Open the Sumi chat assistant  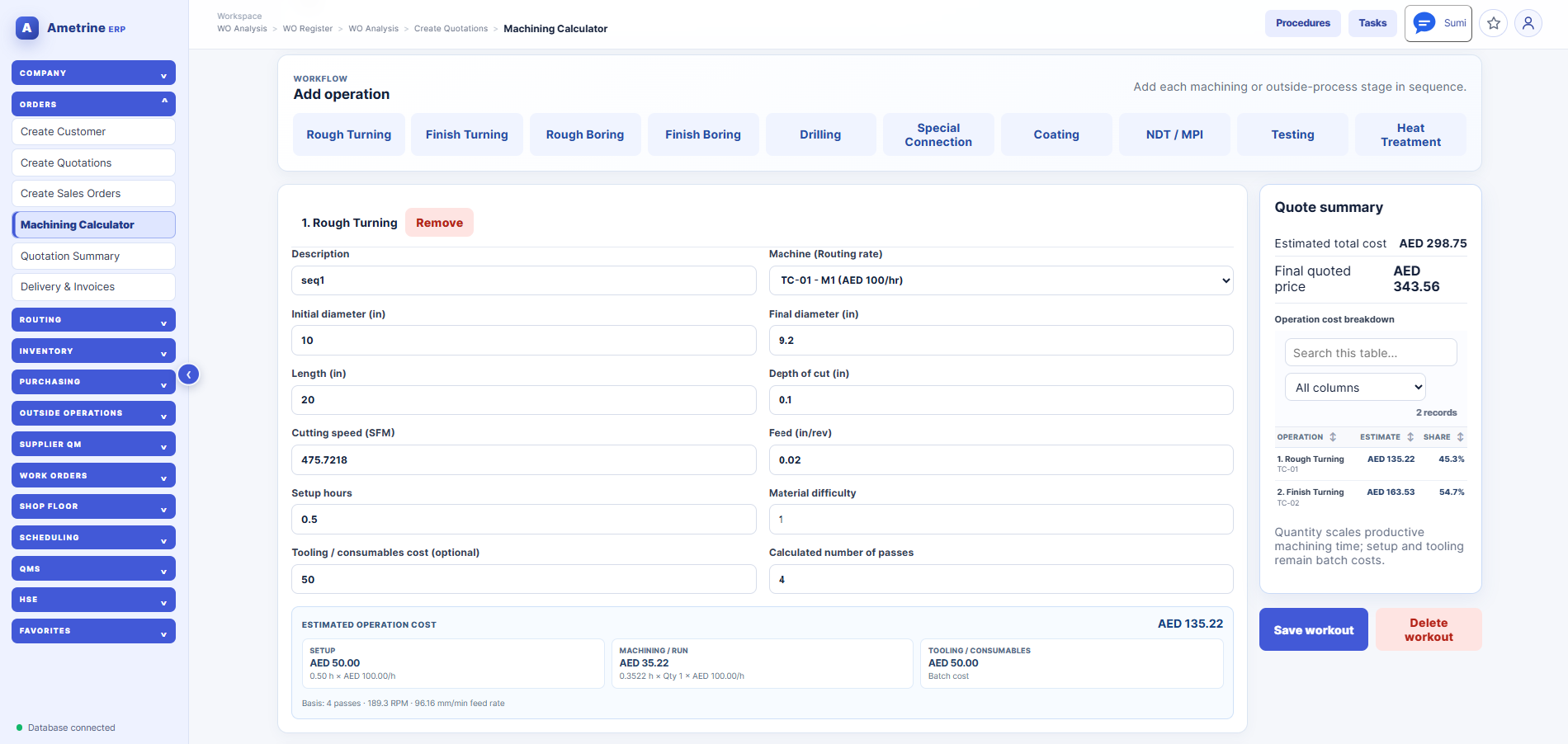(1438, 23)
